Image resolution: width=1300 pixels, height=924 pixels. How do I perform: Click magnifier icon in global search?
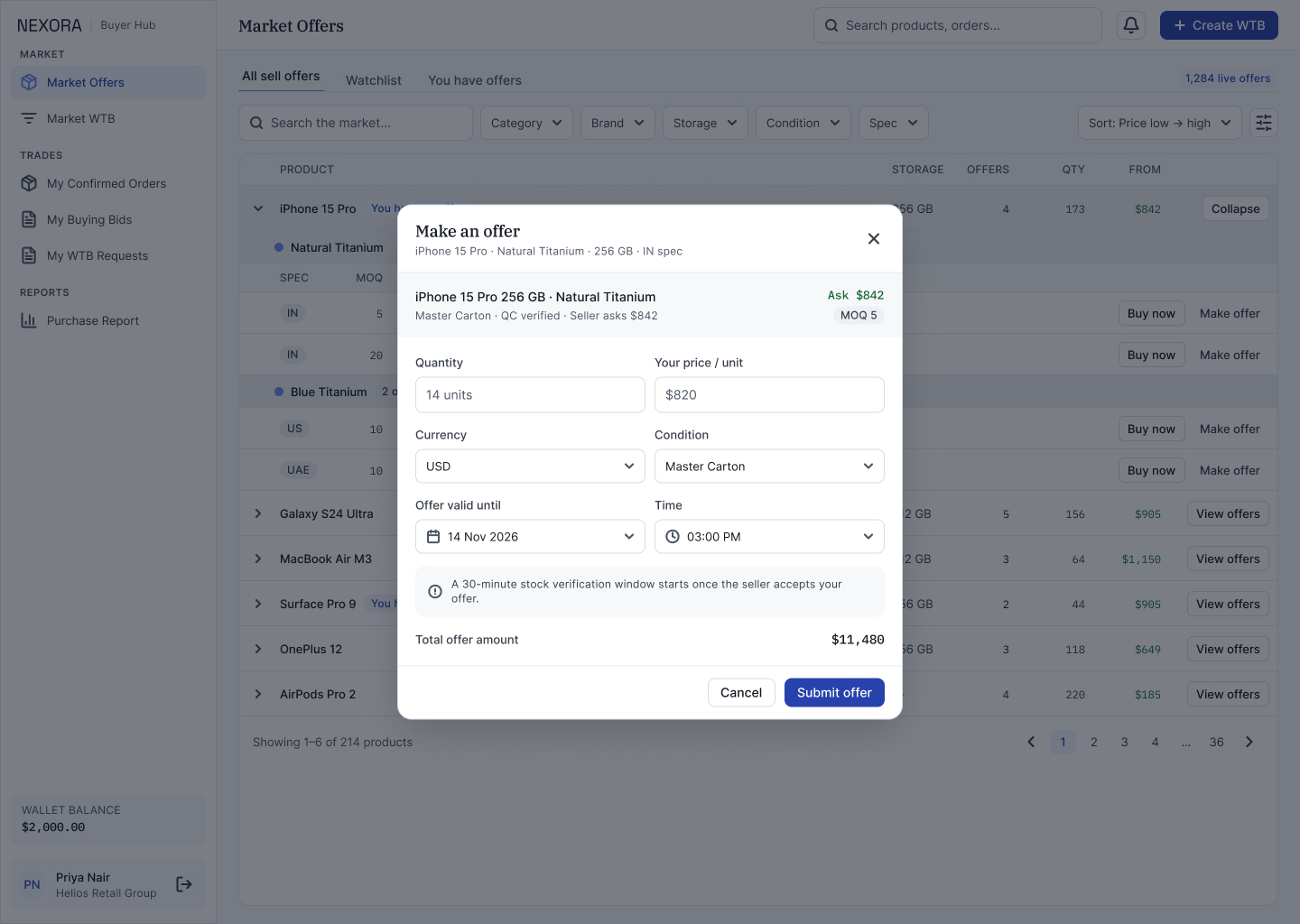(x=831, y=25)
